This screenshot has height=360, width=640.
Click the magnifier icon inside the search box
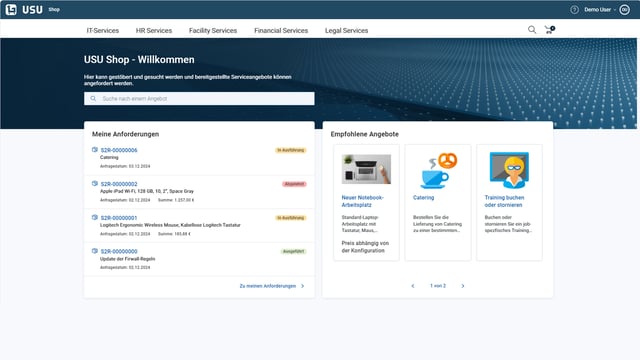point(93,98)
